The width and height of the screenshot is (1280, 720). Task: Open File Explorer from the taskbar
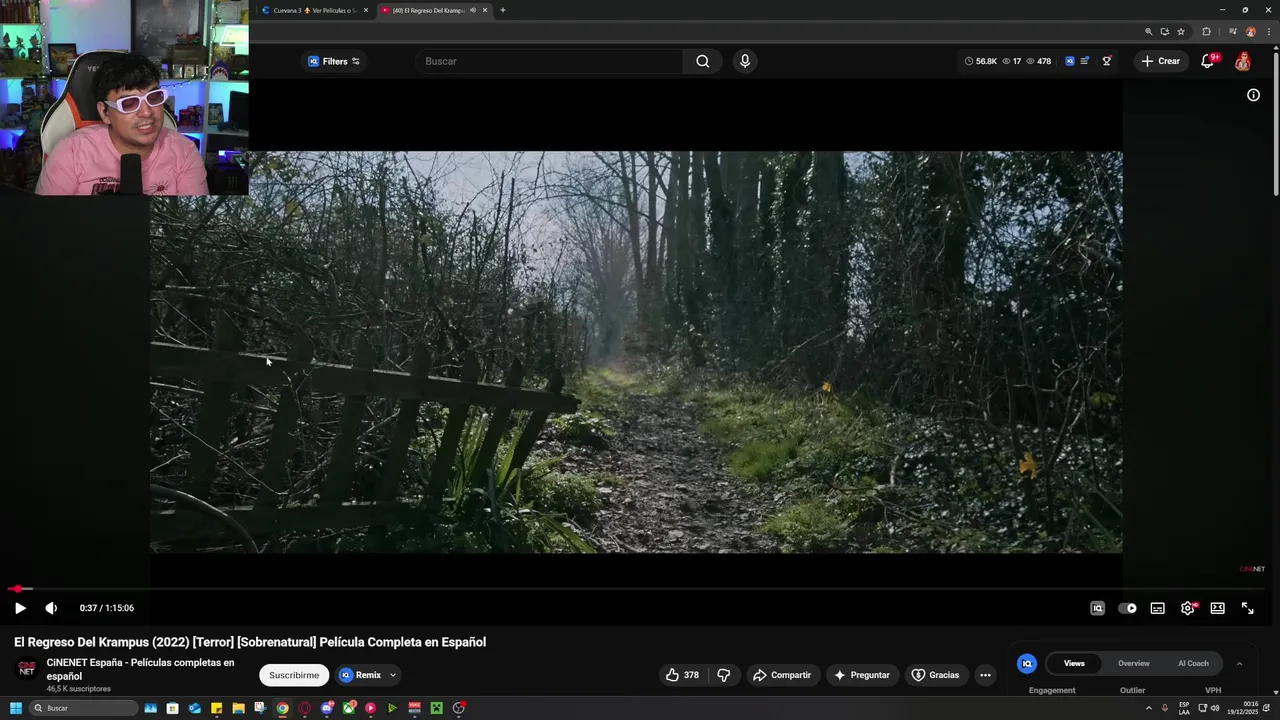point(238,708)
